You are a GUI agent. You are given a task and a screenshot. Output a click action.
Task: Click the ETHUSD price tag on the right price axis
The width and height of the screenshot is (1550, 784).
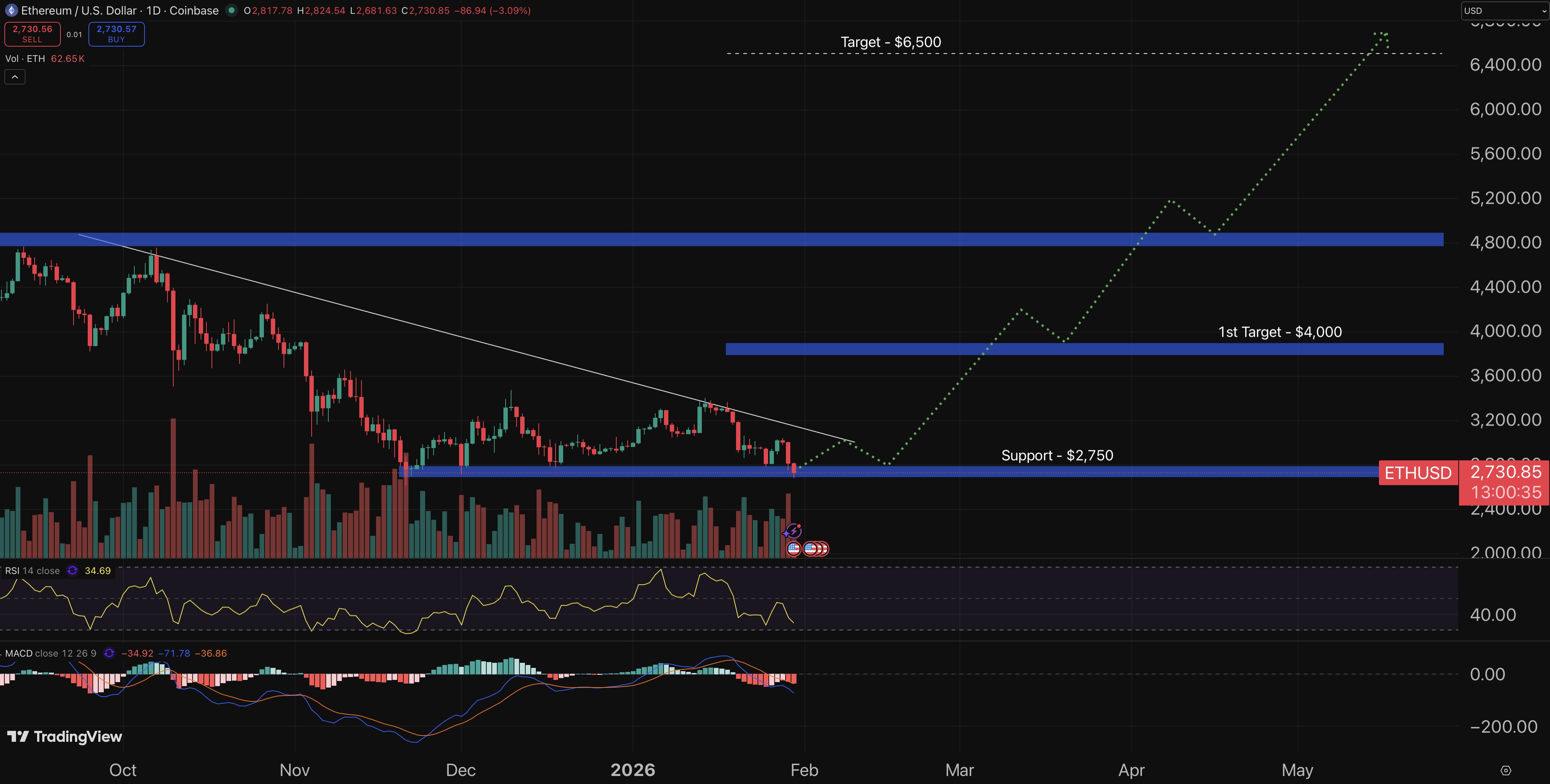coord(1418,473)
